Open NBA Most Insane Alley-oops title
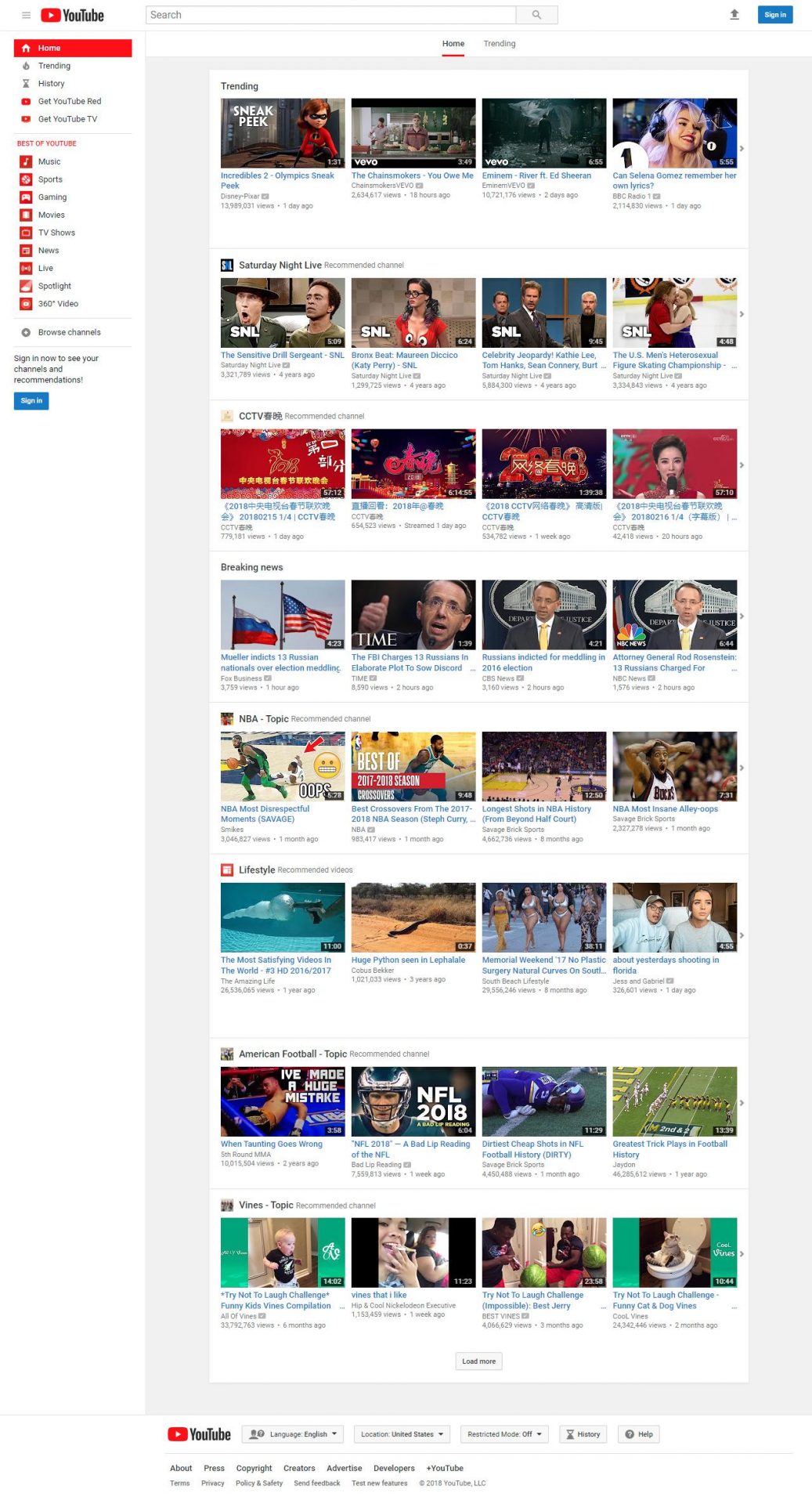The height and width of the screenshot is (1504, 812). click(665, 808)
